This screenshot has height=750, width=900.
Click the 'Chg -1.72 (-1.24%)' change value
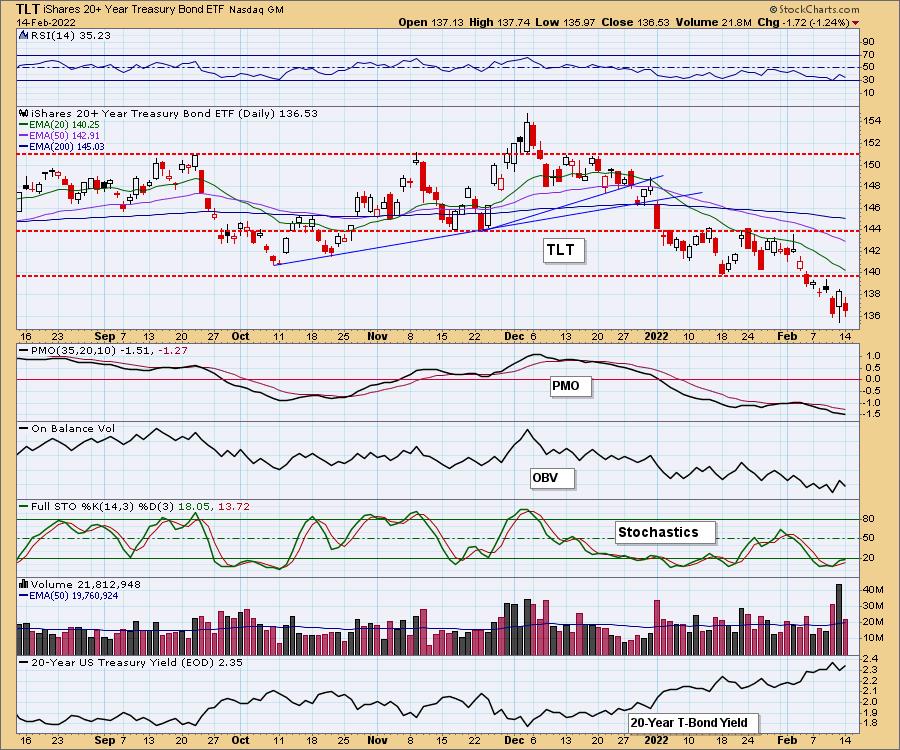coord(803,22)
